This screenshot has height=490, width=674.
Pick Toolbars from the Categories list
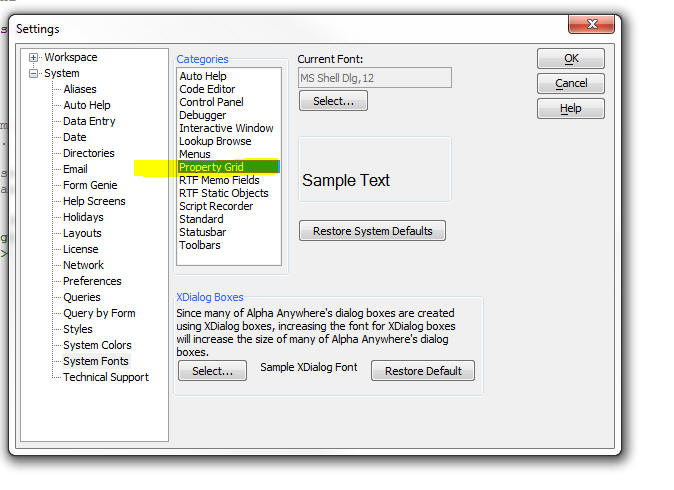pos(199,245)
